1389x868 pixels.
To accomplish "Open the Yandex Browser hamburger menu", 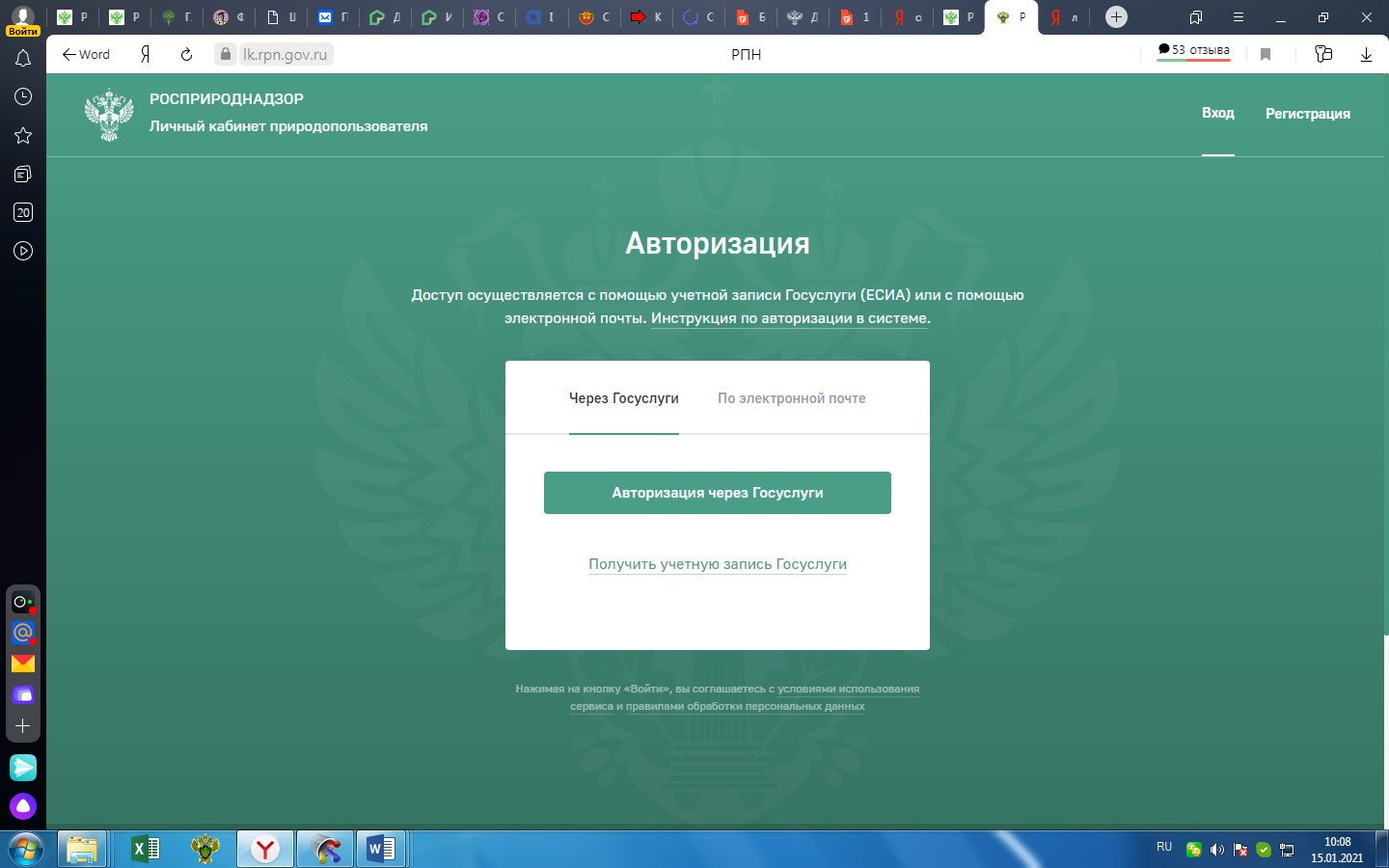I will tap(1239, 17).
